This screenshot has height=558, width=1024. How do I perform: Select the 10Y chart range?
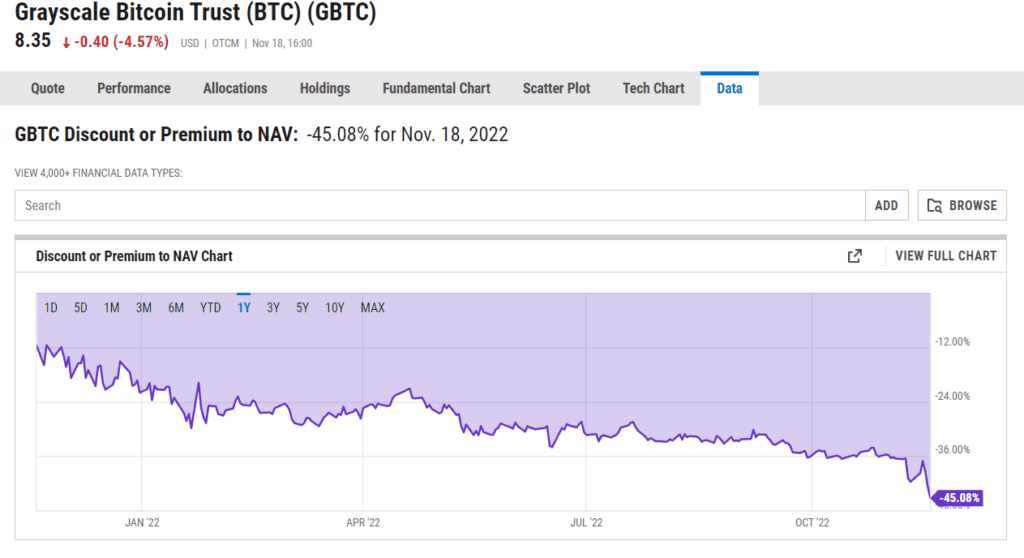pyautogui.click(x=334, y=308)
